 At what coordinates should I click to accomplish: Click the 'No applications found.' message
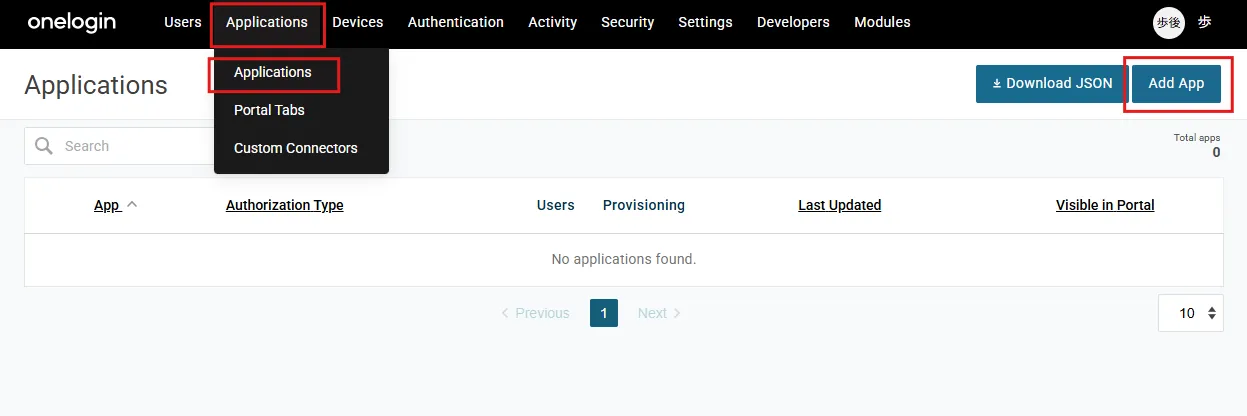click(624, 259)
